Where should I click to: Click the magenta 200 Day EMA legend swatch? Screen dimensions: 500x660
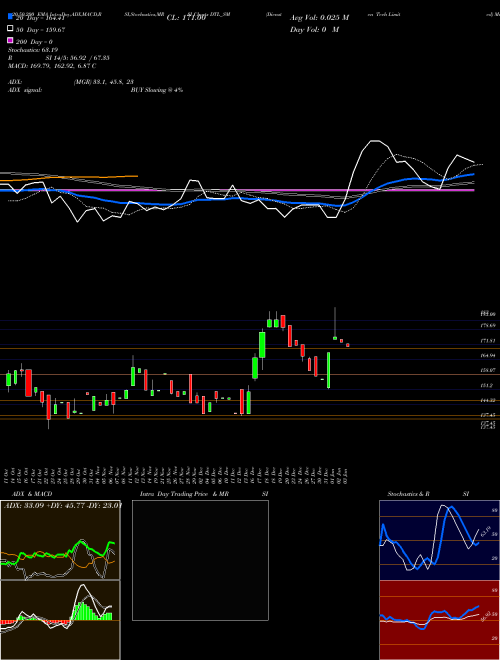point(10,41)
